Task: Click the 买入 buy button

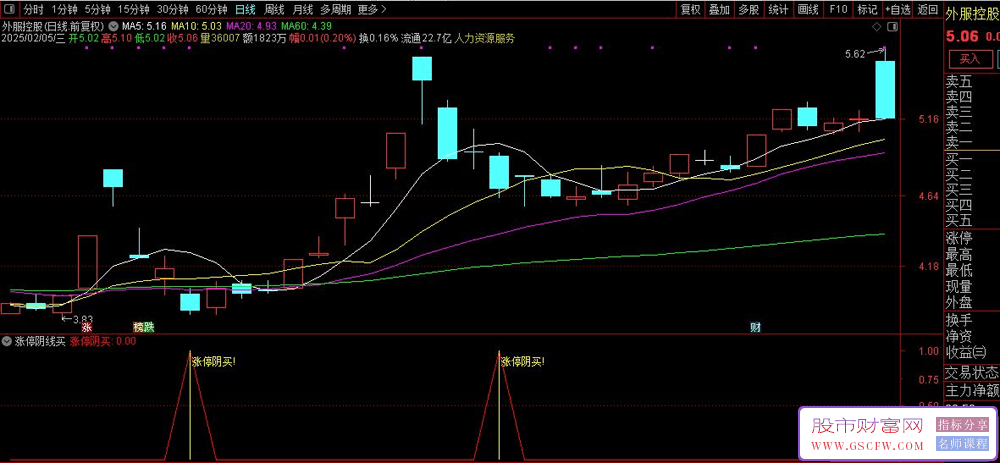Action: click(x=969, y=59)
